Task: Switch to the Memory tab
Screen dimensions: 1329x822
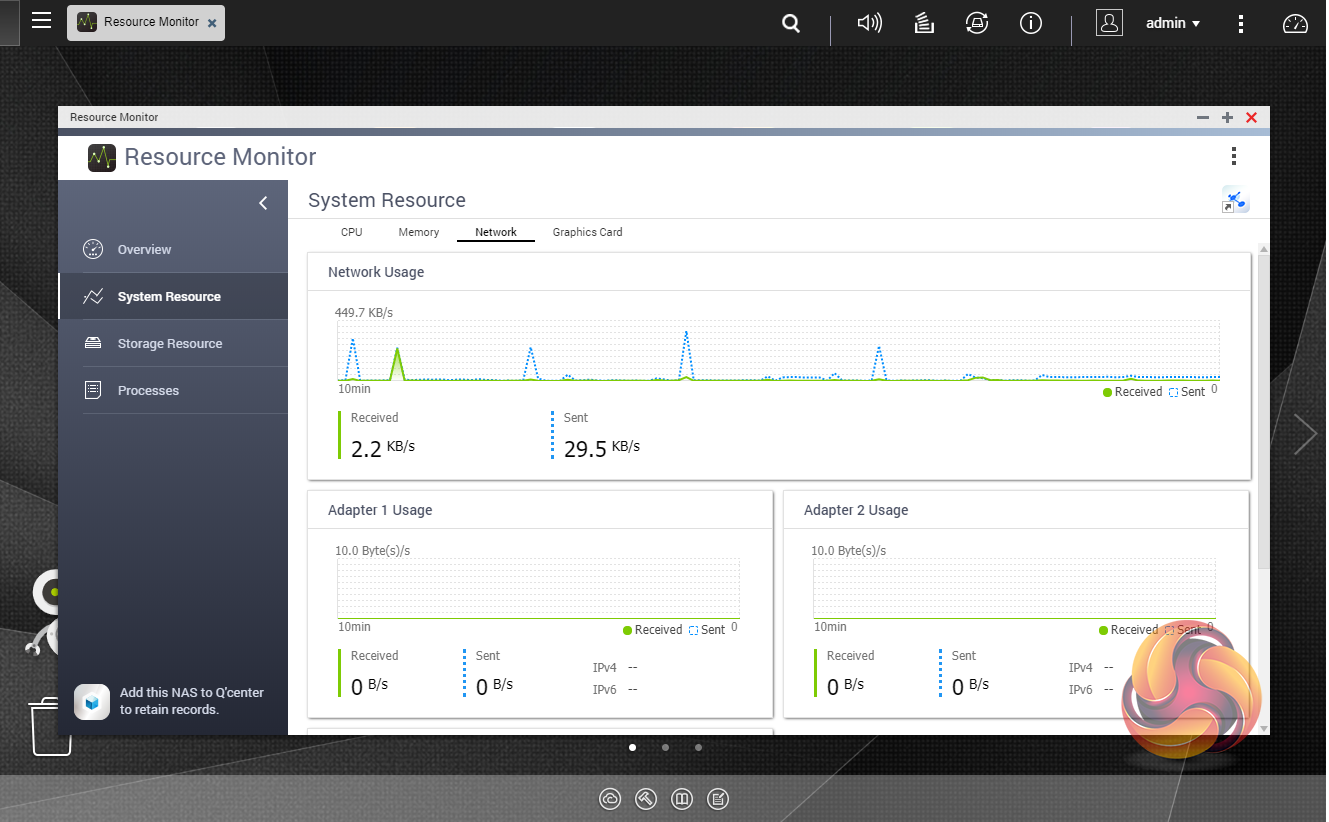Action: pyautogui.click(x=418, y=232)
